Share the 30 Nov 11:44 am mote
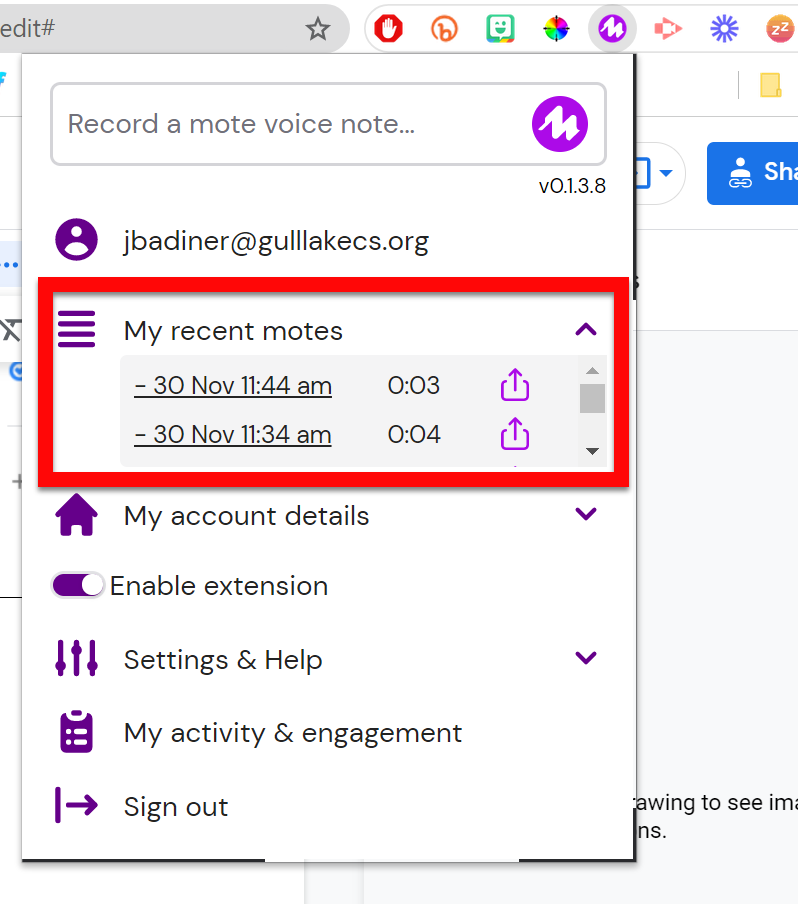The image size is (798, 904). pos(514,385)
